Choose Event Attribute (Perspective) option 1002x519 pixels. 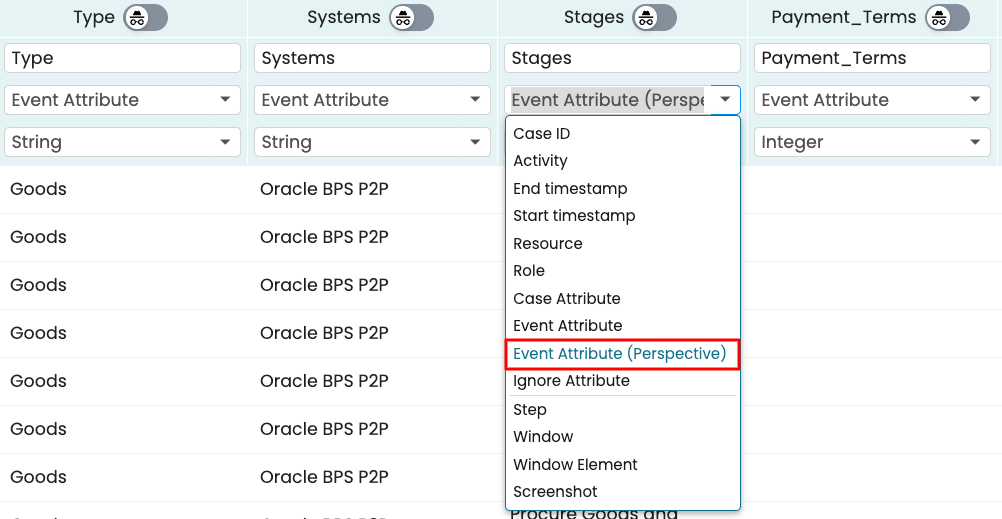(x=619, y=354)
